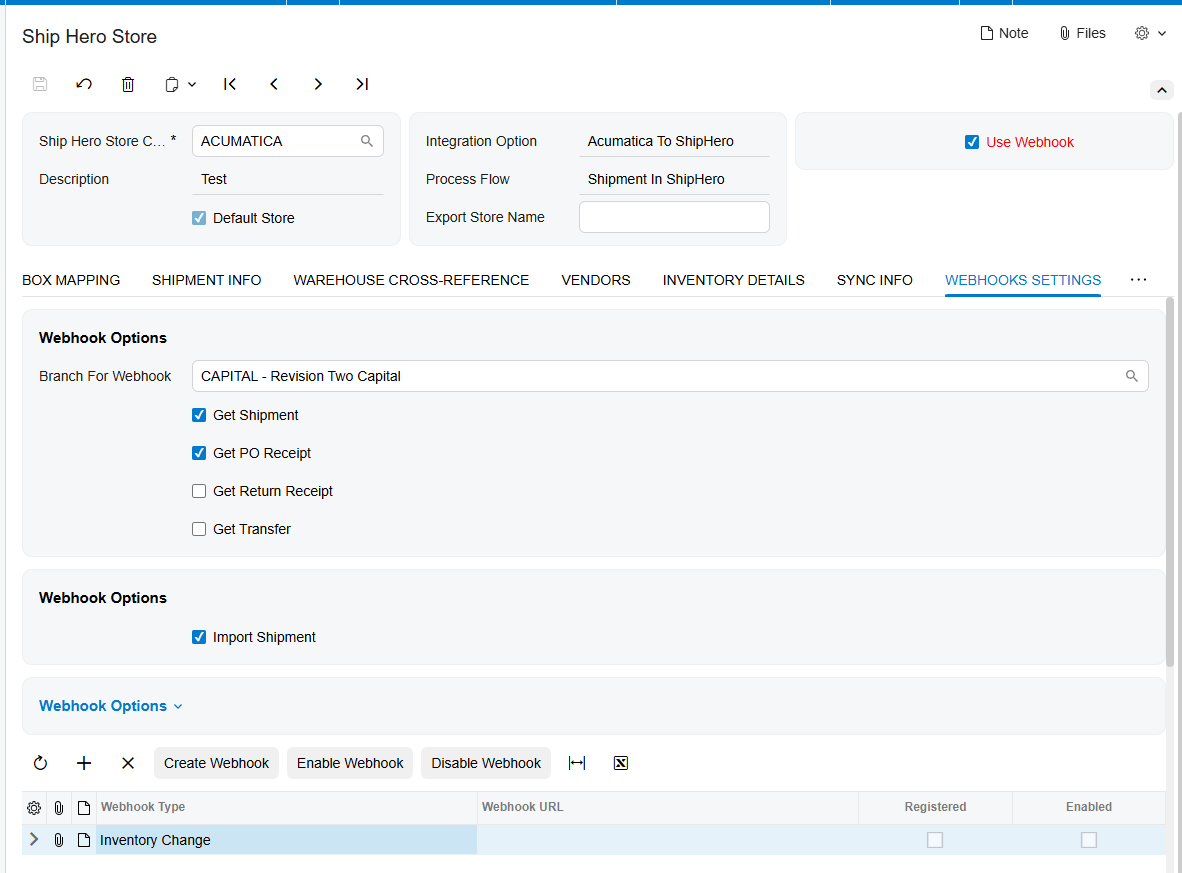Click the vertical scrollbar of the tab area
The height and width of the screenshot is (873, 1182).
point(1170,482)
